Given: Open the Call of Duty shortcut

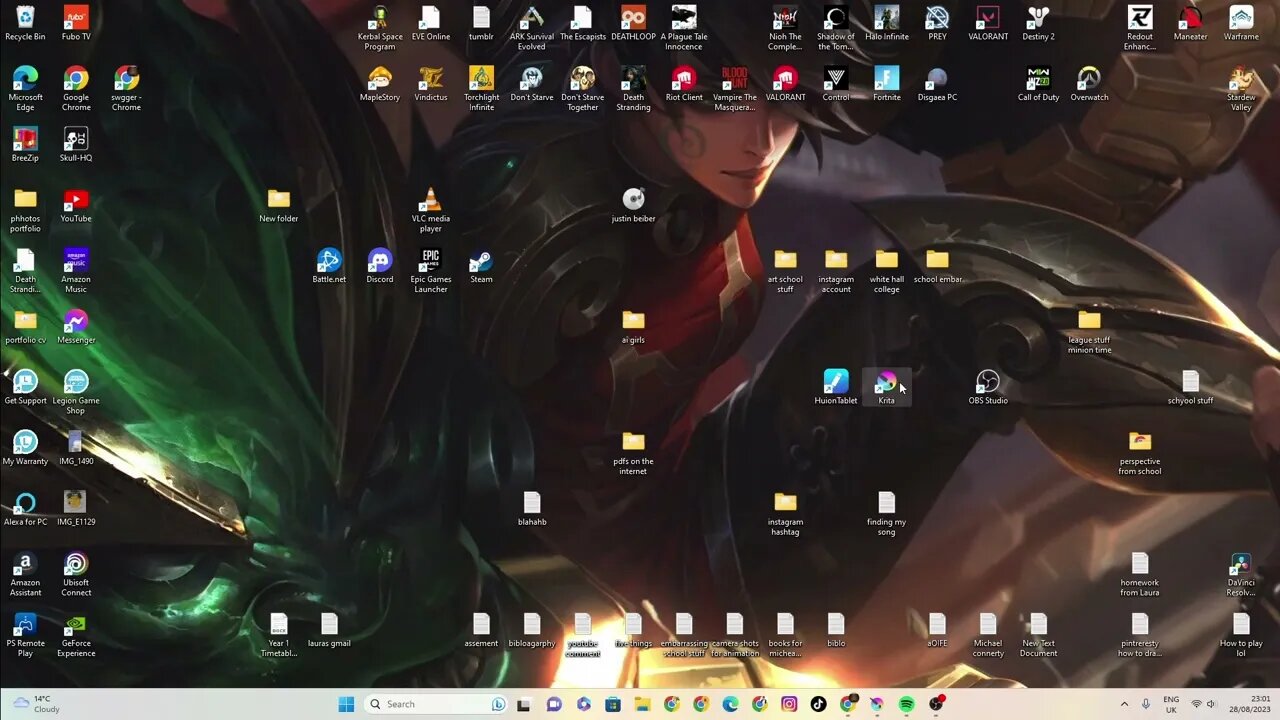Looking at the screenshot, I should click(1038, 84).
